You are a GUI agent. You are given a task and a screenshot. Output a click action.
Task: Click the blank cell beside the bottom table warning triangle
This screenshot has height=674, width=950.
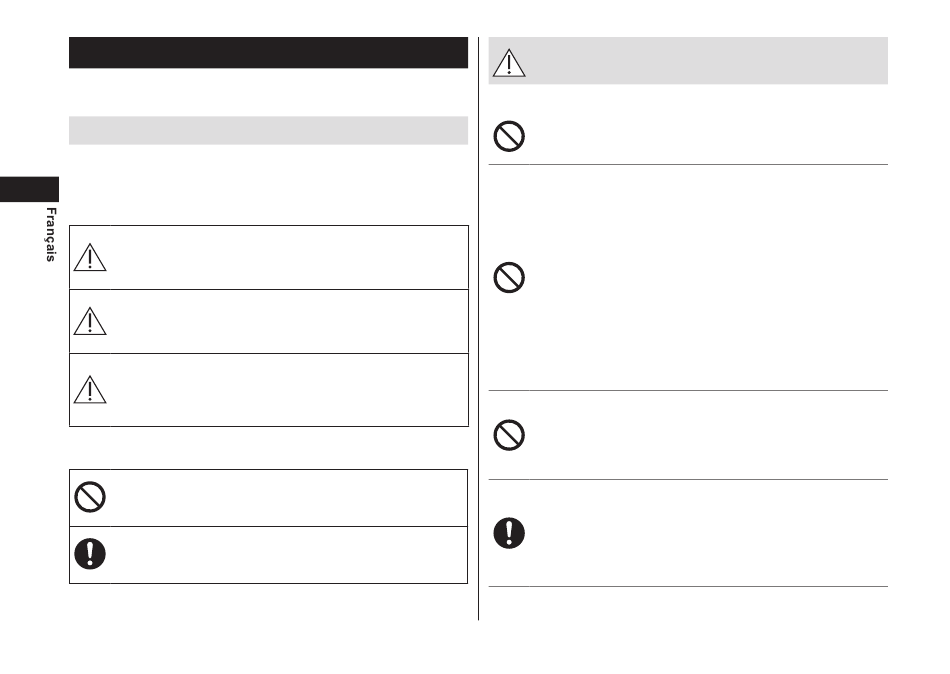coord(289,390)
